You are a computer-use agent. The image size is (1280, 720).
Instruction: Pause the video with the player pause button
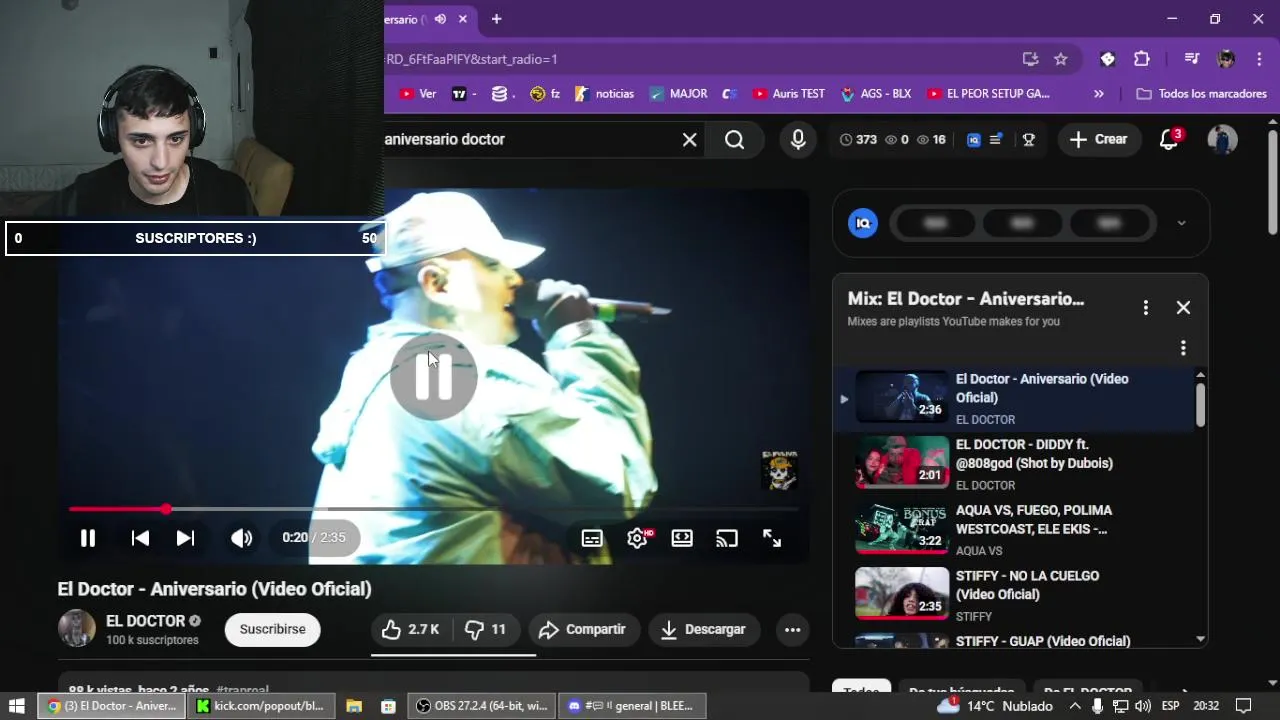click(88, 538)
